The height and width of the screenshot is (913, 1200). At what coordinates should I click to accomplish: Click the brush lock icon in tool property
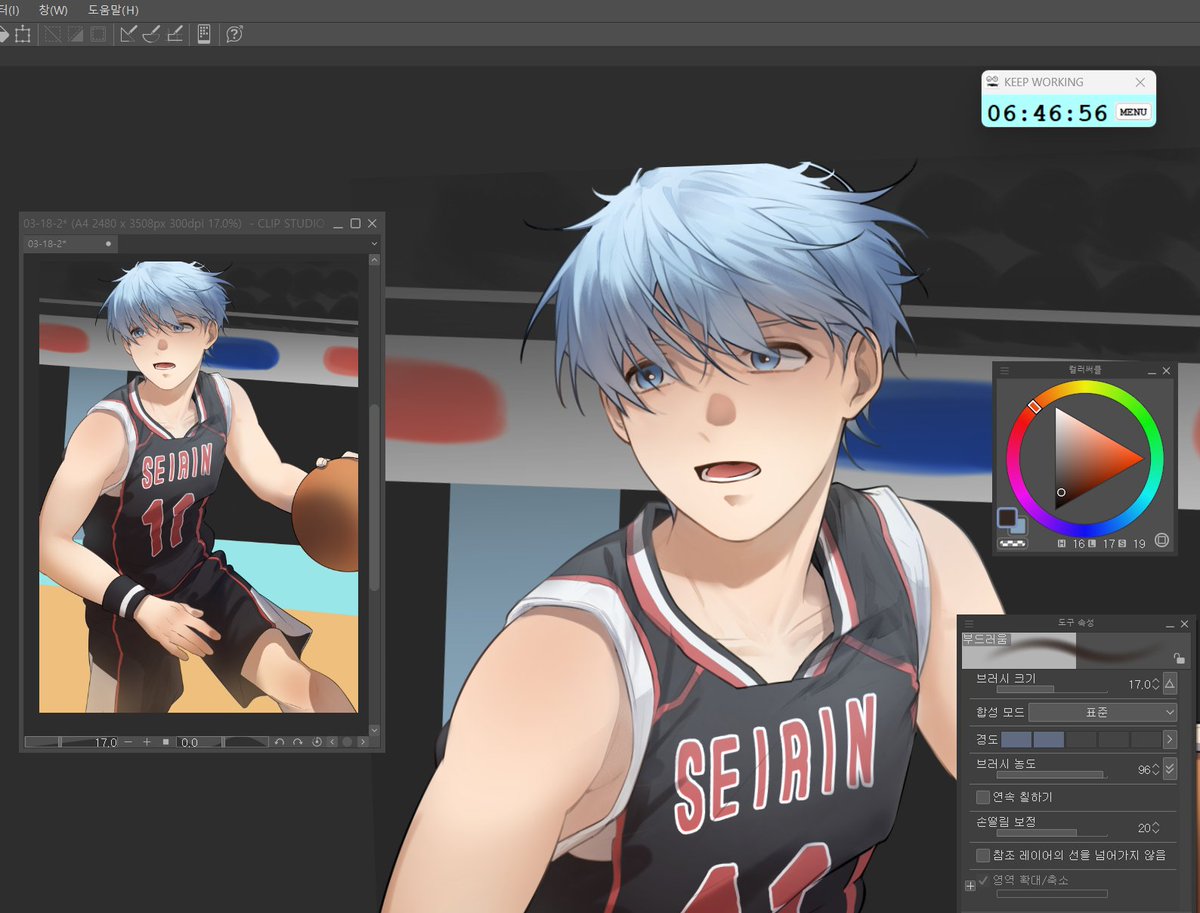click(1180, 658)
